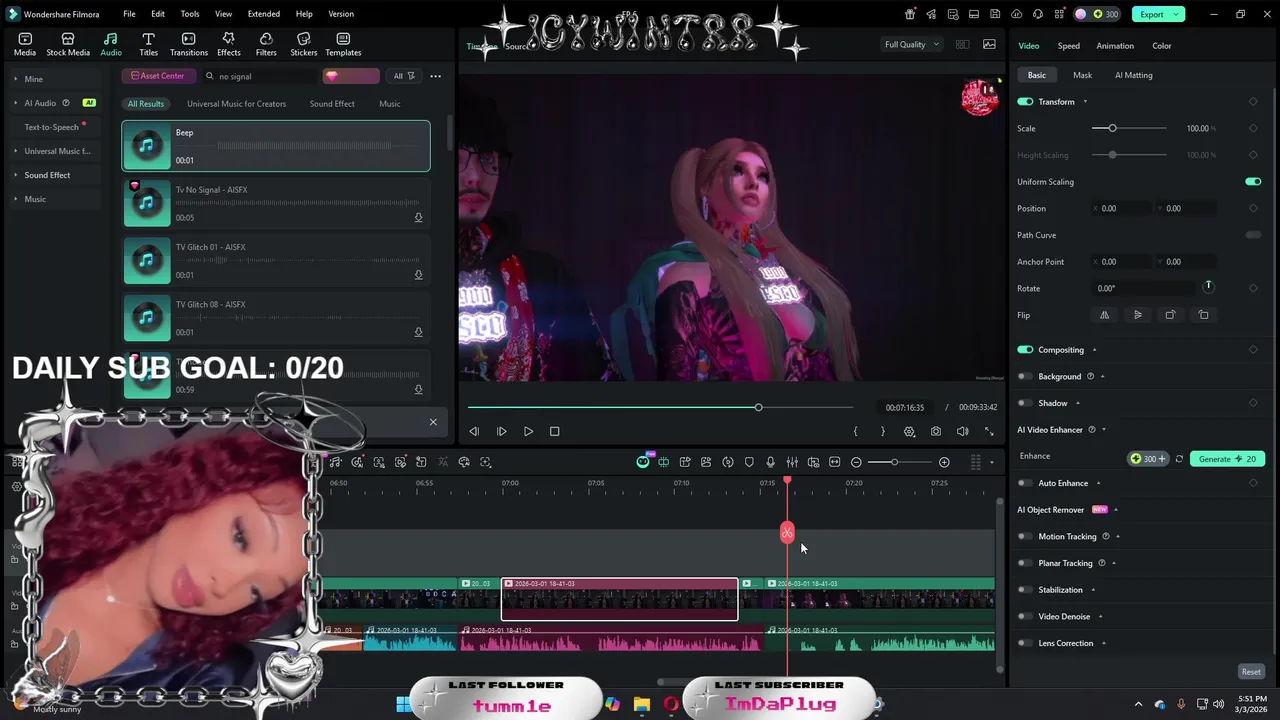Expand the preview to fullscreen

click(x=989, y=431)
